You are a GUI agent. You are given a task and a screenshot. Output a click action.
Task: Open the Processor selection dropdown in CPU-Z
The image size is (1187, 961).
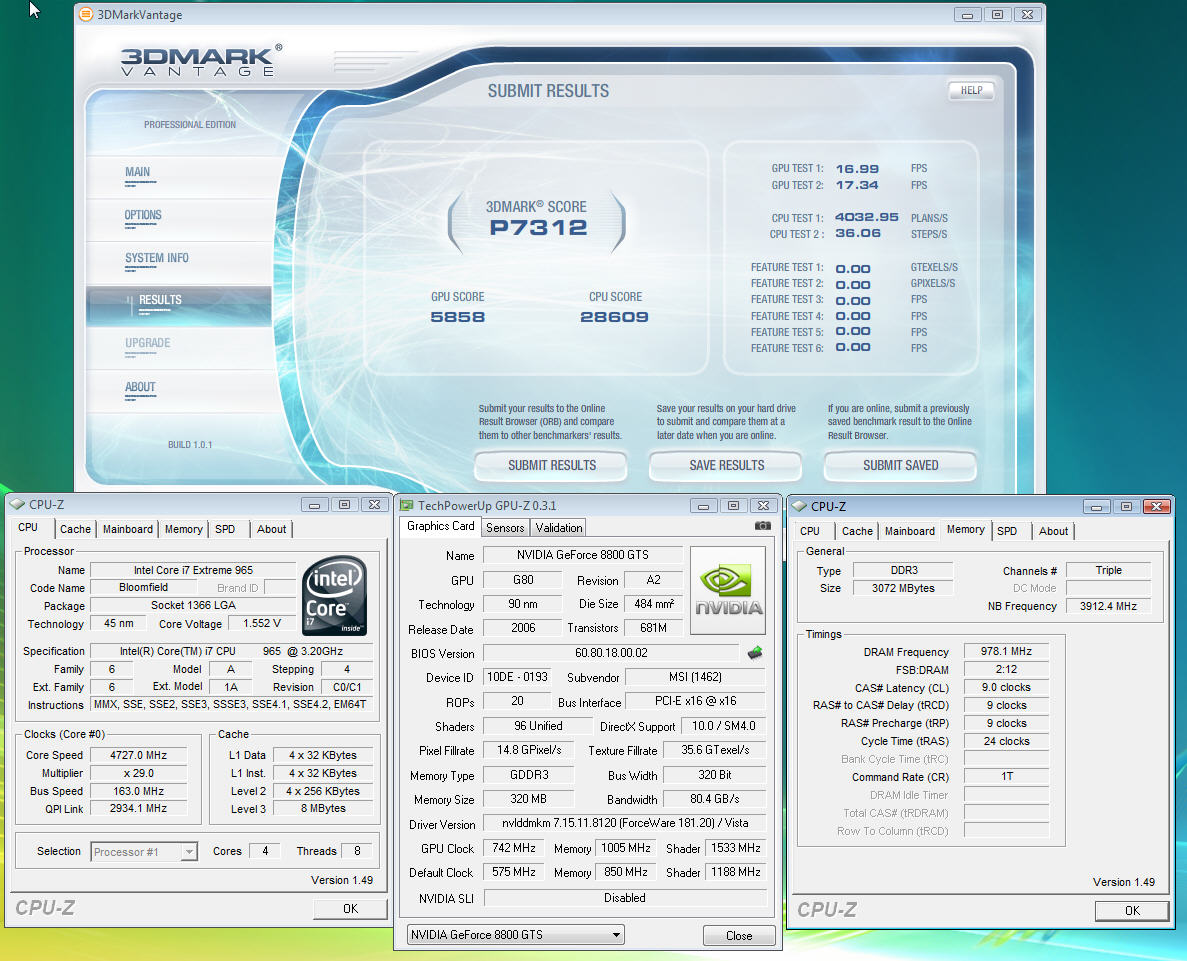point(188,852)
